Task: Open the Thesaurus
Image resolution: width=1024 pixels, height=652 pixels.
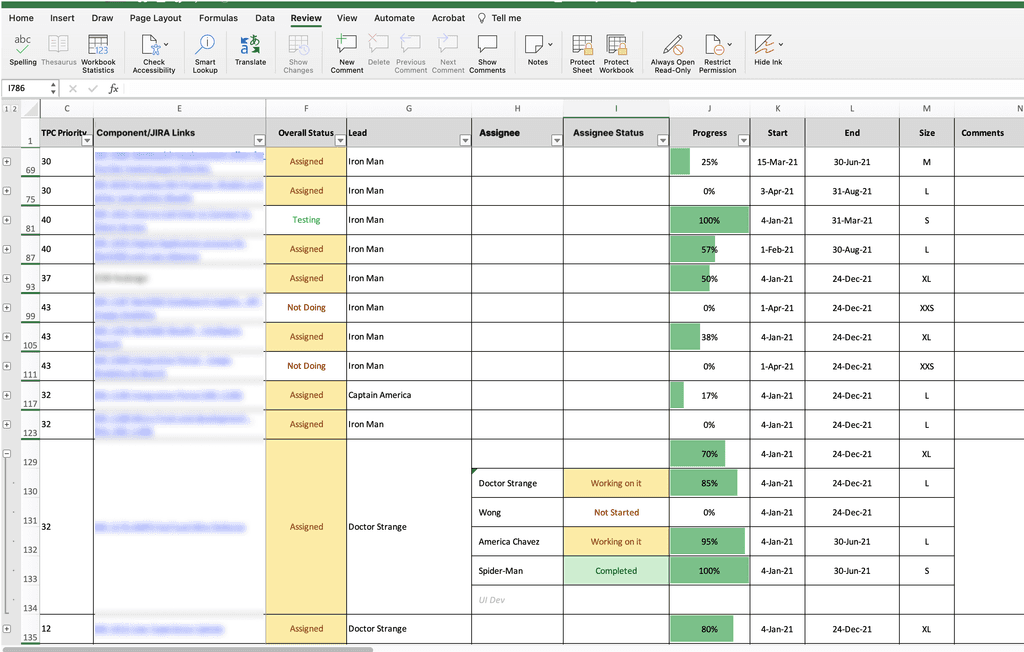Action: point(59,51)
